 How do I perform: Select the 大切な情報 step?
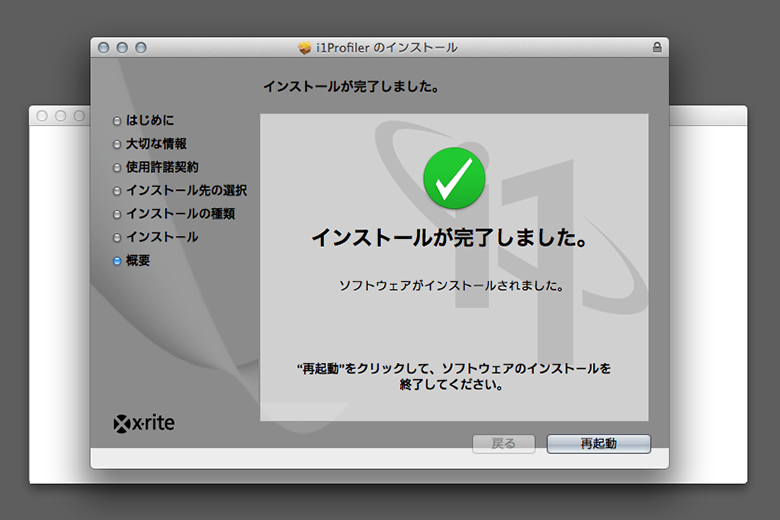coord(156,144)
